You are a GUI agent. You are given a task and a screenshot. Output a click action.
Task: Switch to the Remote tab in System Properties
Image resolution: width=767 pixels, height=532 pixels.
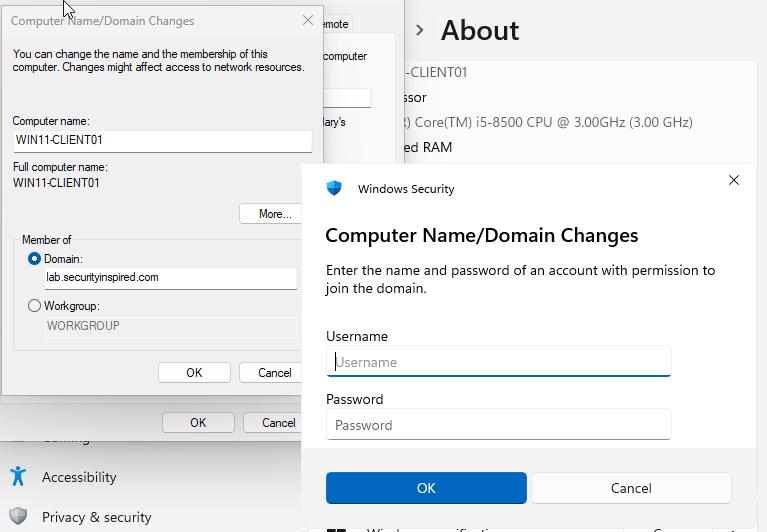tap(337, 24)
